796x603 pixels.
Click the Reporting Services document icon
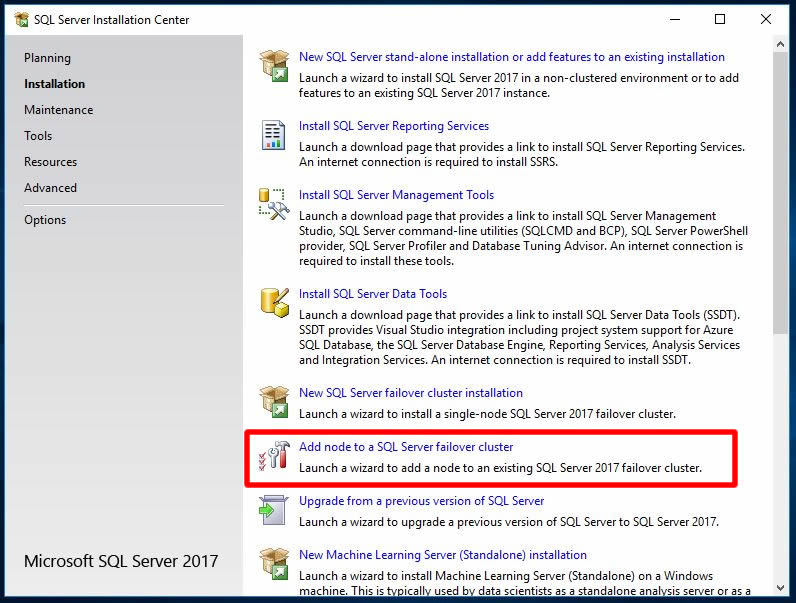[273, 135]
